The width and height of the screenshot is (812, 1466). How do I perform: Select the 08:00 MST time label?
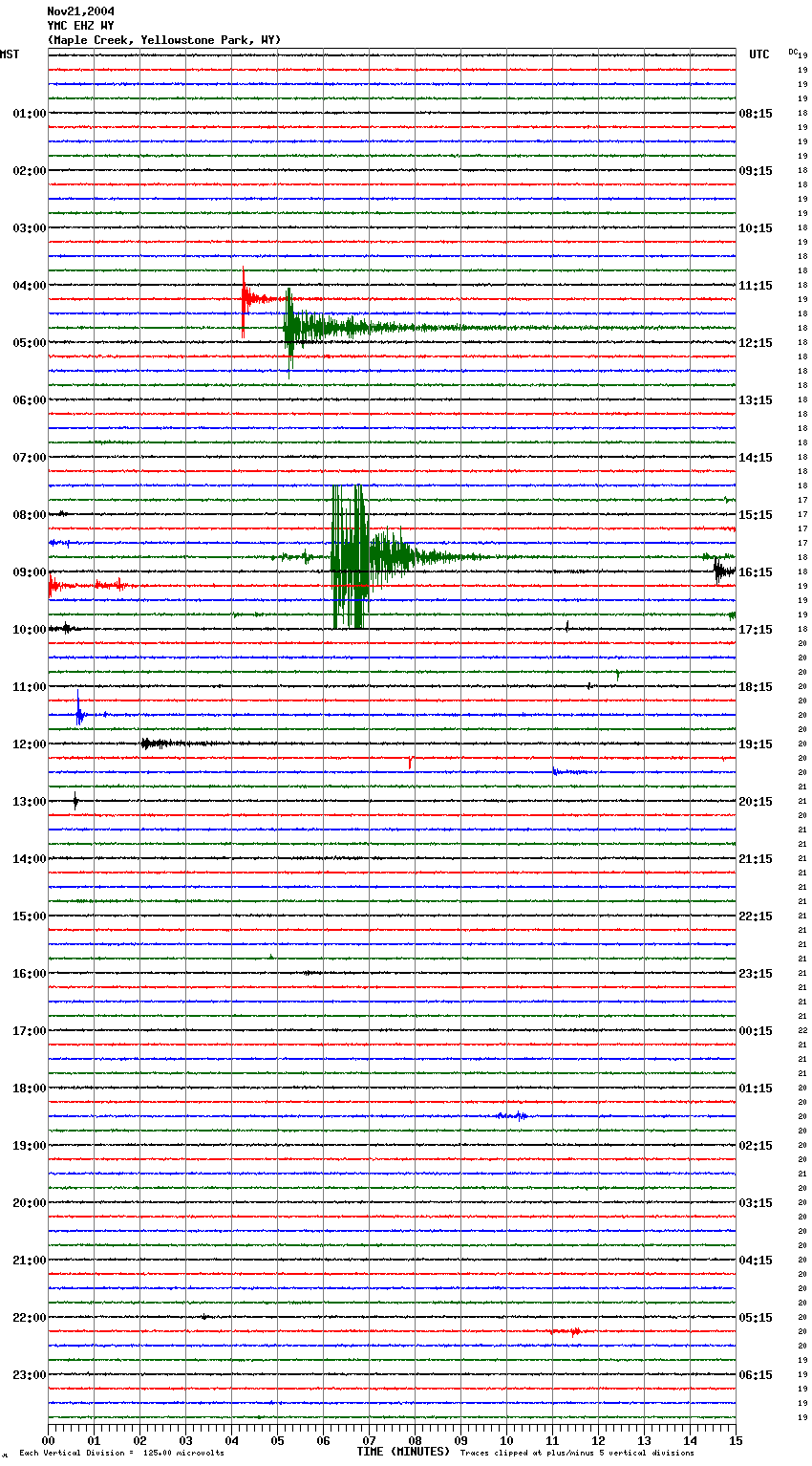tap(30, 515)
